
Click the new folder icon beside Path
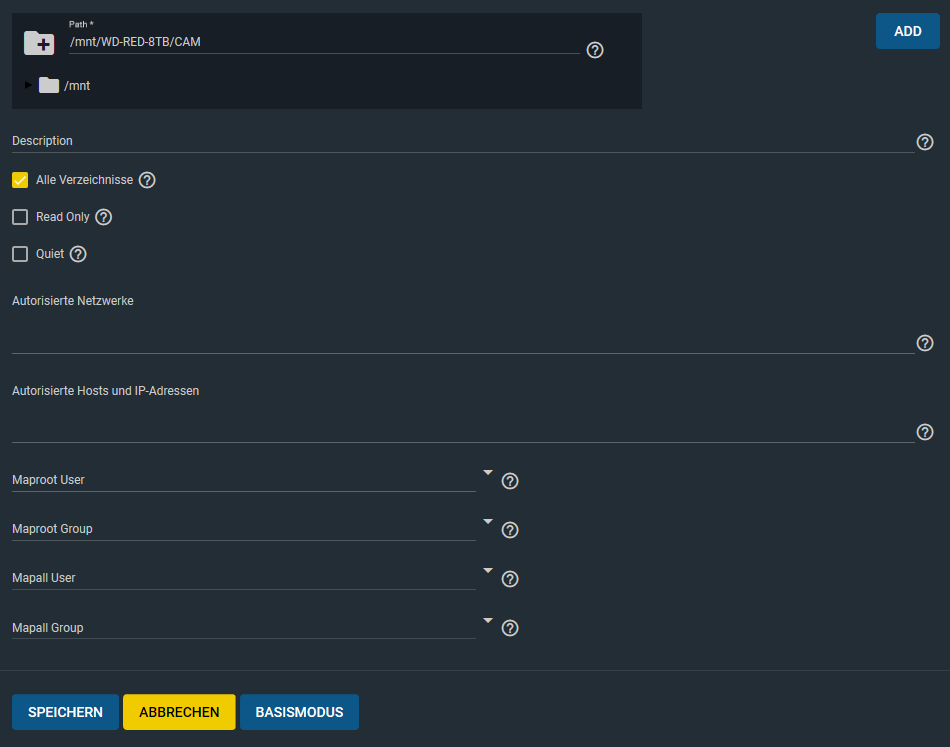click(39, 43)
